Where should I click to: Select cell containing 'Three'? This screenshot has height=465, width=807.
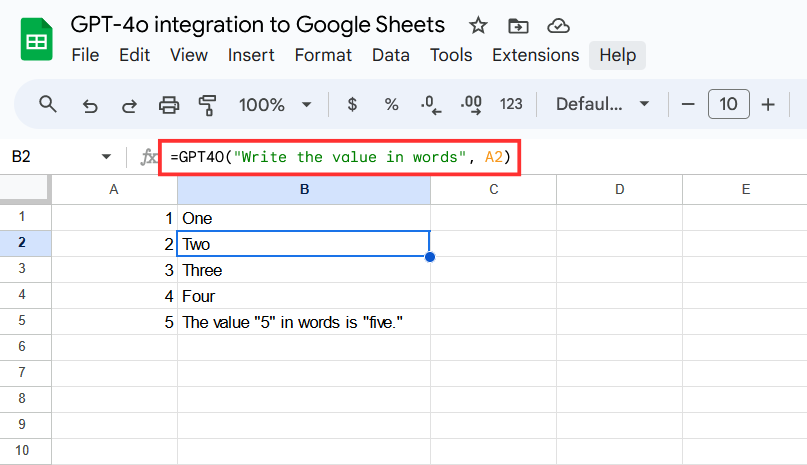[304, 270]
